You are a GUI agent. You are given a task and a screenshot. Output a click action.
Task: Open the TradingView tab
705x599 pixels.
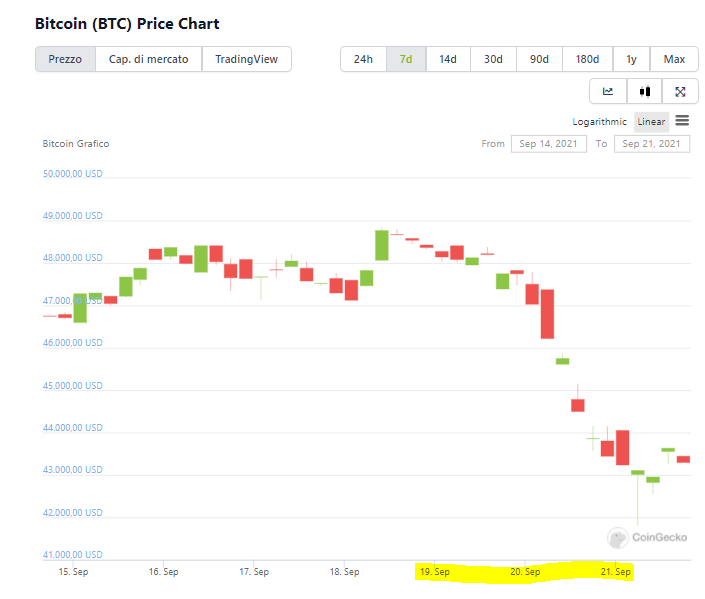pos(246,59)
